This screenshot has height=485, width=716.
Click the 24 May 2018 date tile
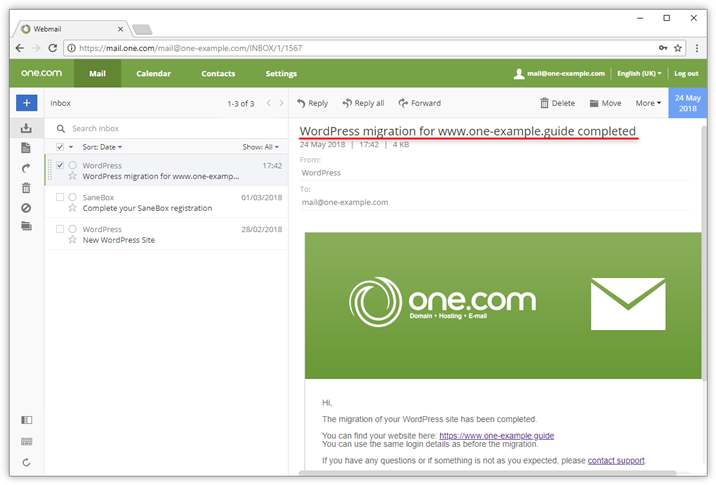[688, 103]
